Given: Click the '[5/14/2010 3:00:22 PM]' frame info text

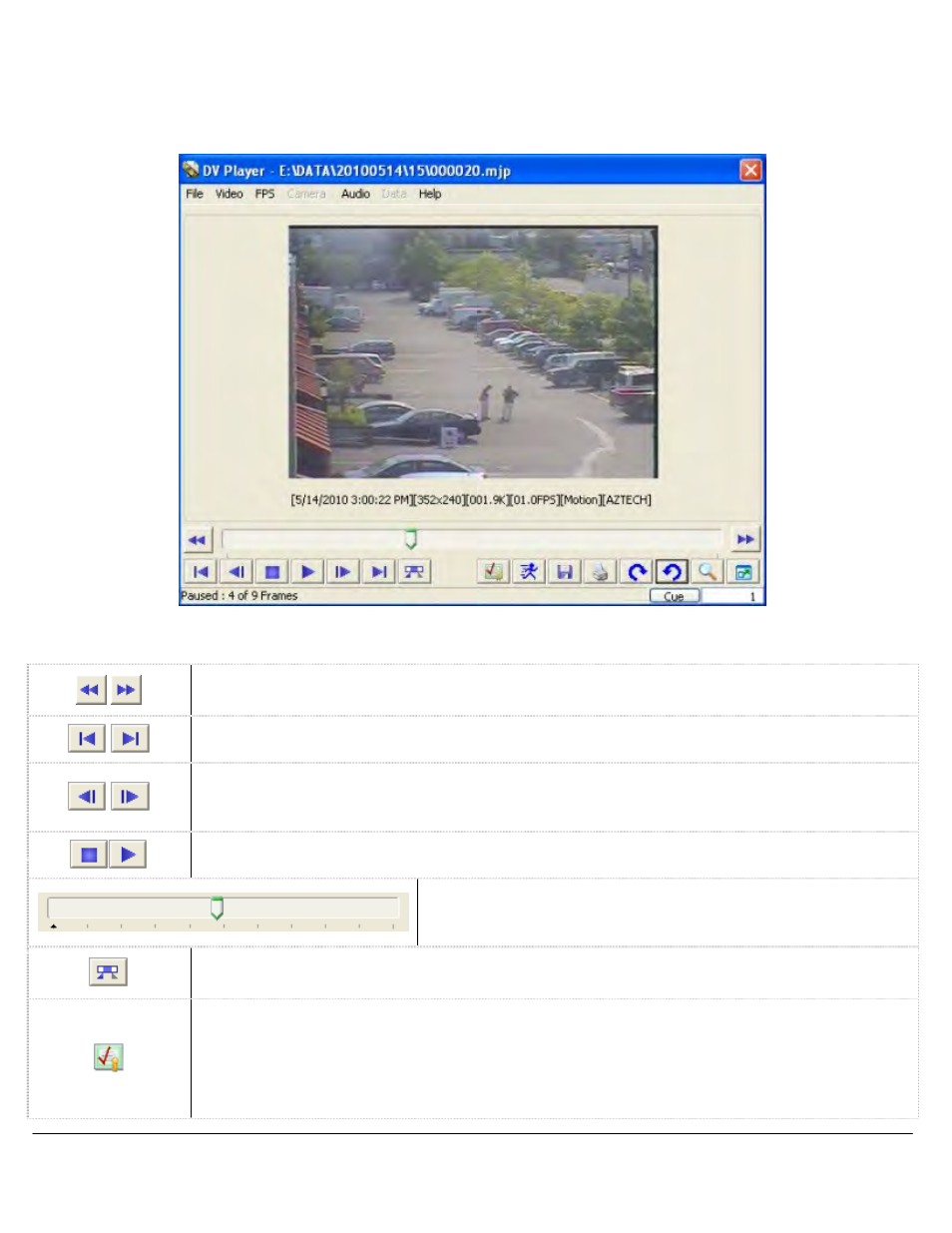Looking at the screenshot, I should (351, 500).
